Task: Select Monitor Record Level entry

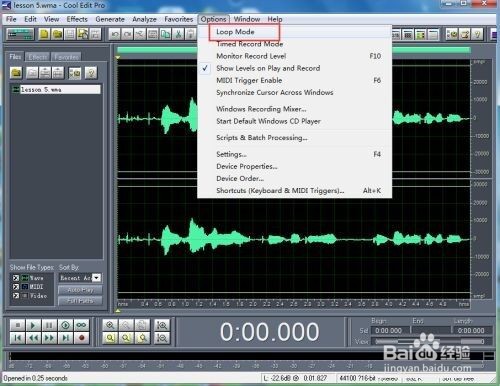Action: coord(294,56)
